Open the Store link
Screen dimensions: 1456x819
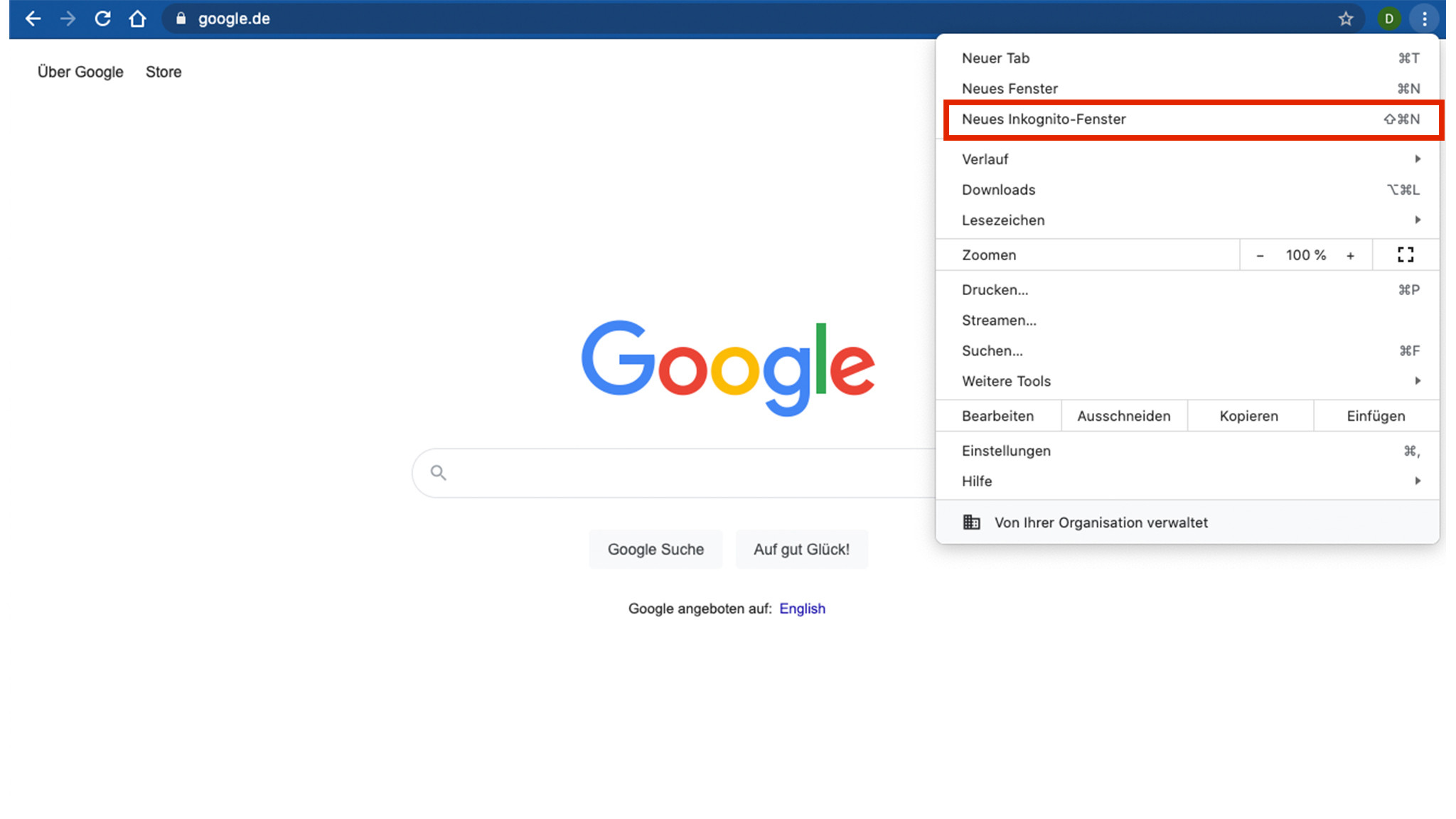164,72
